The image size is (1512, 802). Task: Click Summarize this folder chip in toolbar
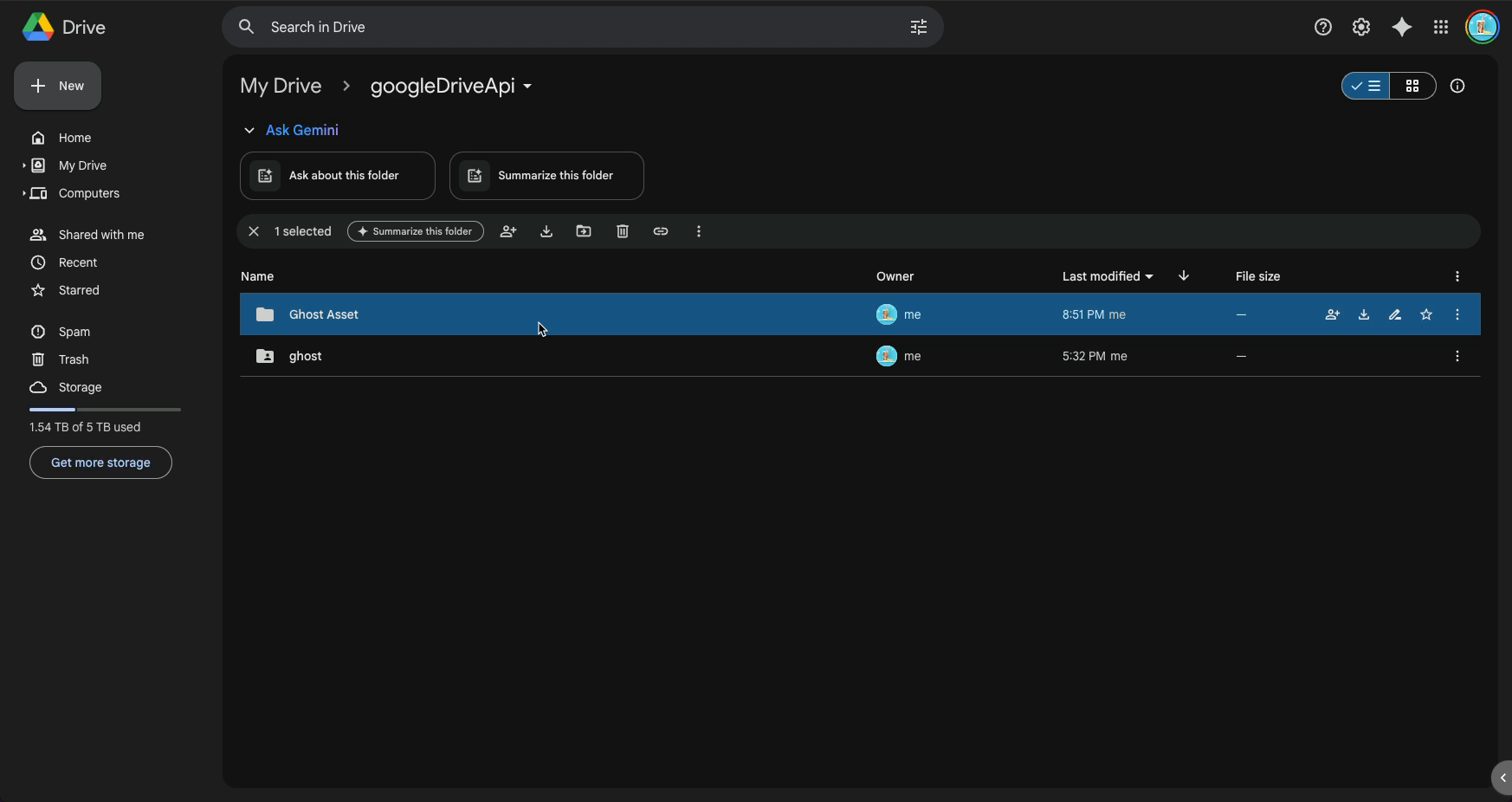tap(416, 231)
